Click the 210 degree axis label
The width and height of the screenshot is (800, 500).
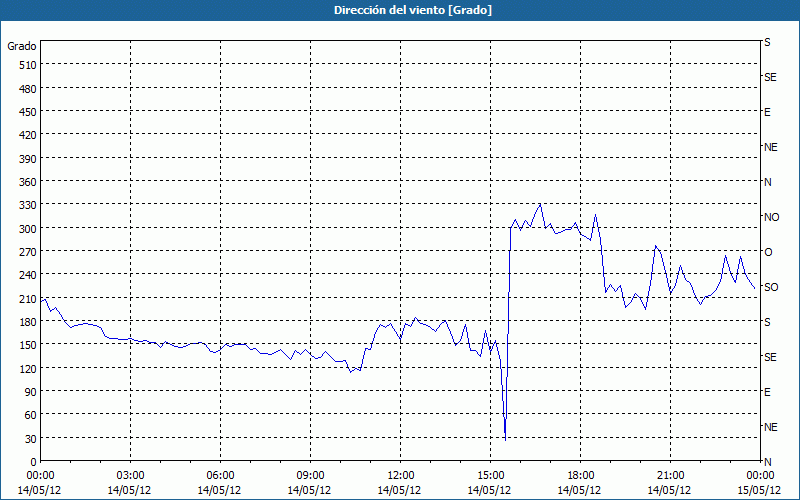pos(28,299)
